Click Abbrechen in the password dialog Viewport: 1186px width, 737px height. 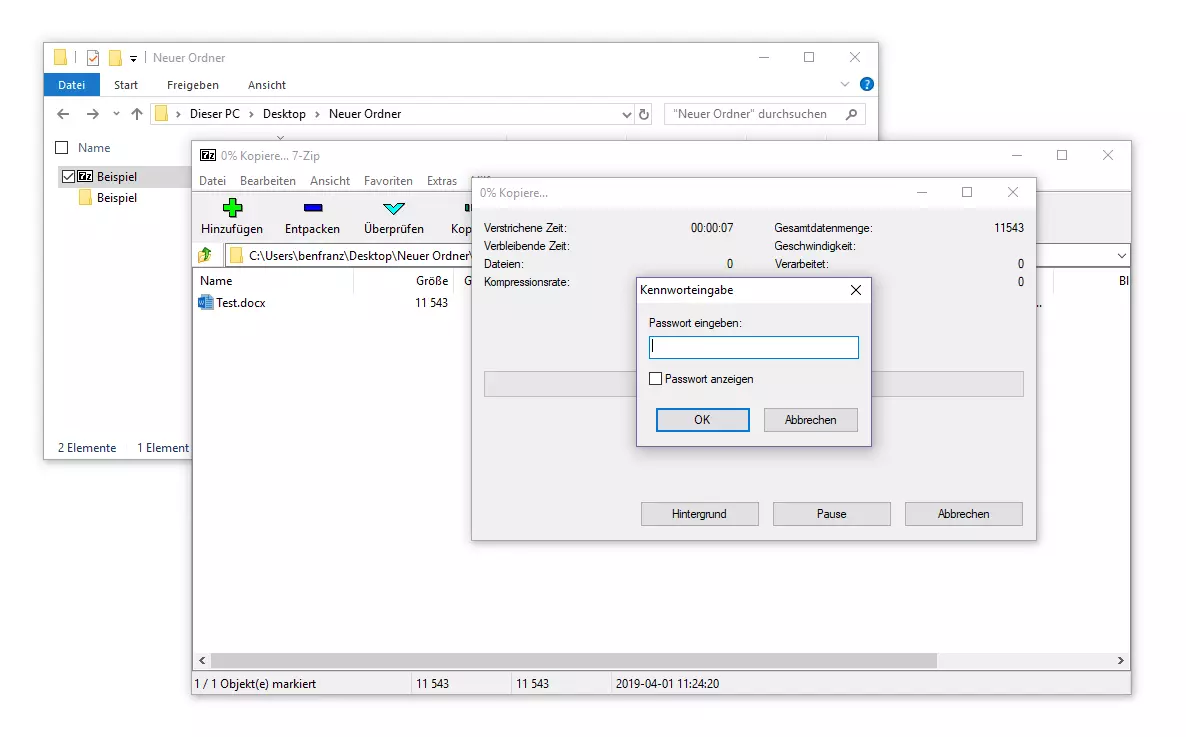[x=811, y=420]
